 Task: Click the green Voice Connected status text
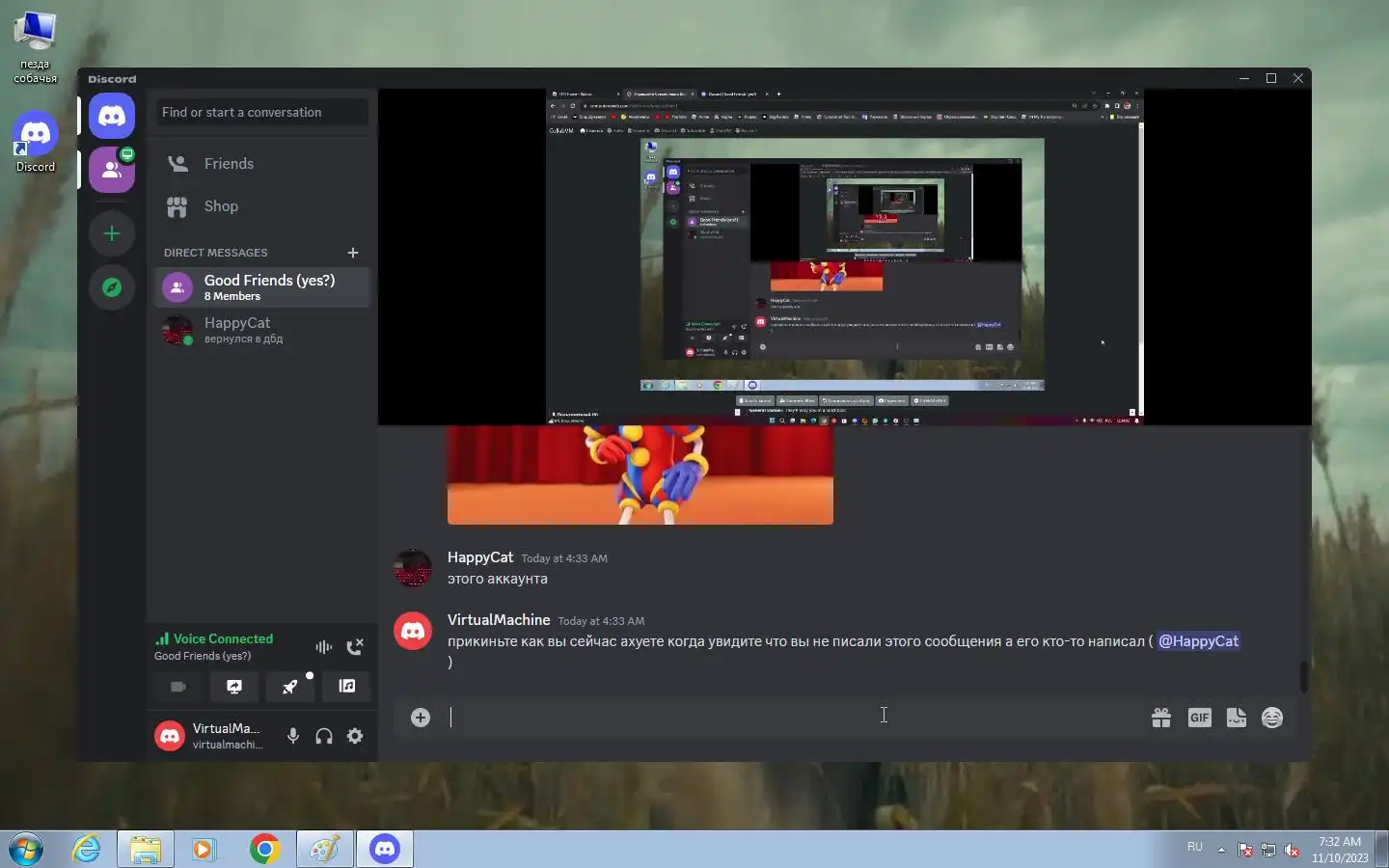tap(223, 638)
